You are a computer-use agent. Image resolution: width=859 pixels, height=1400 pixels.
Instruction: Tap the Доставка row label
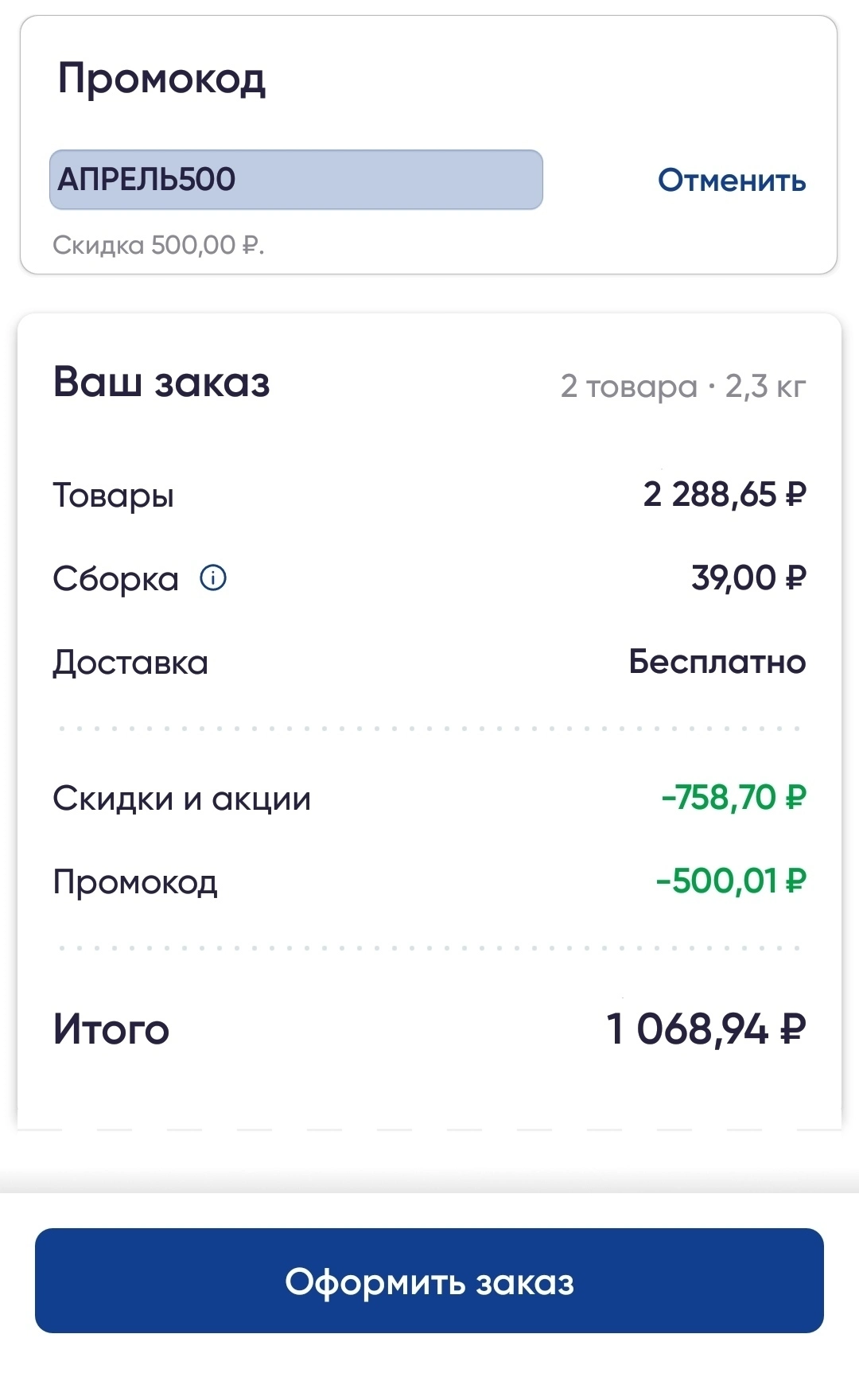130,663
